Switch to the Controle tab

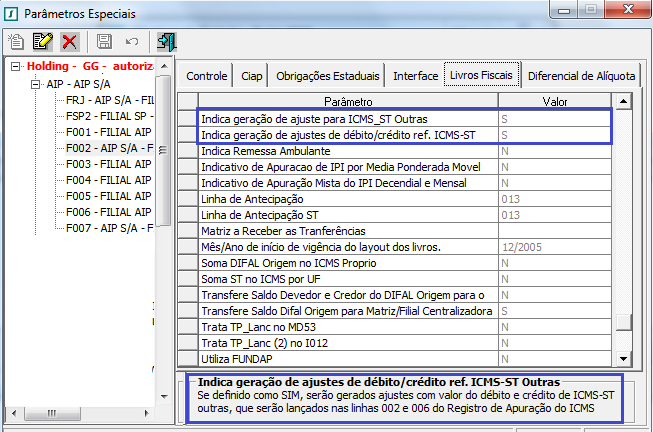point(207,76)
